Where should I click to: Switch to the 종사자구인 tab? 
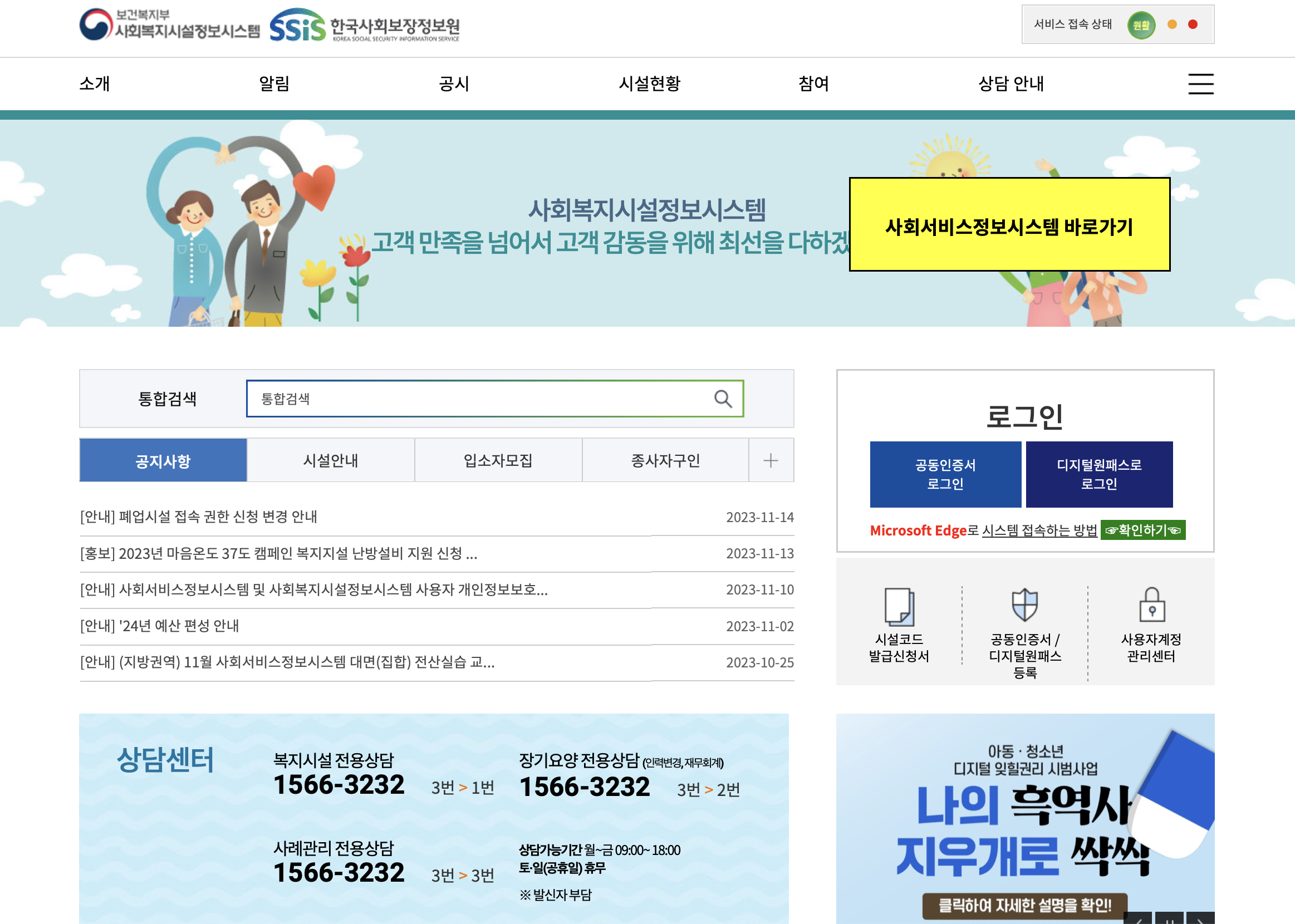coord(666,460)
